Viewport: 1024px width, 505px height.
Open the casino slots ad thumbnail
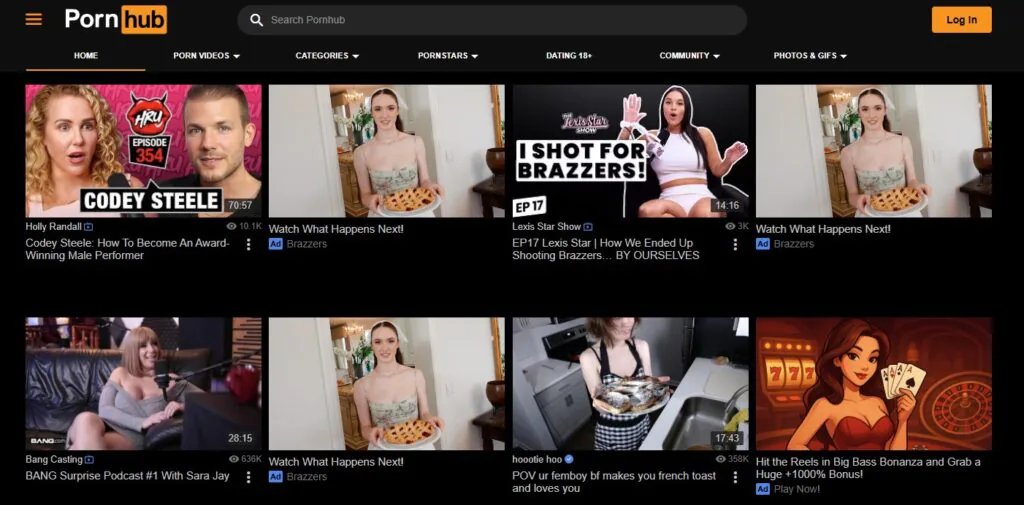[x=874, y=384]
